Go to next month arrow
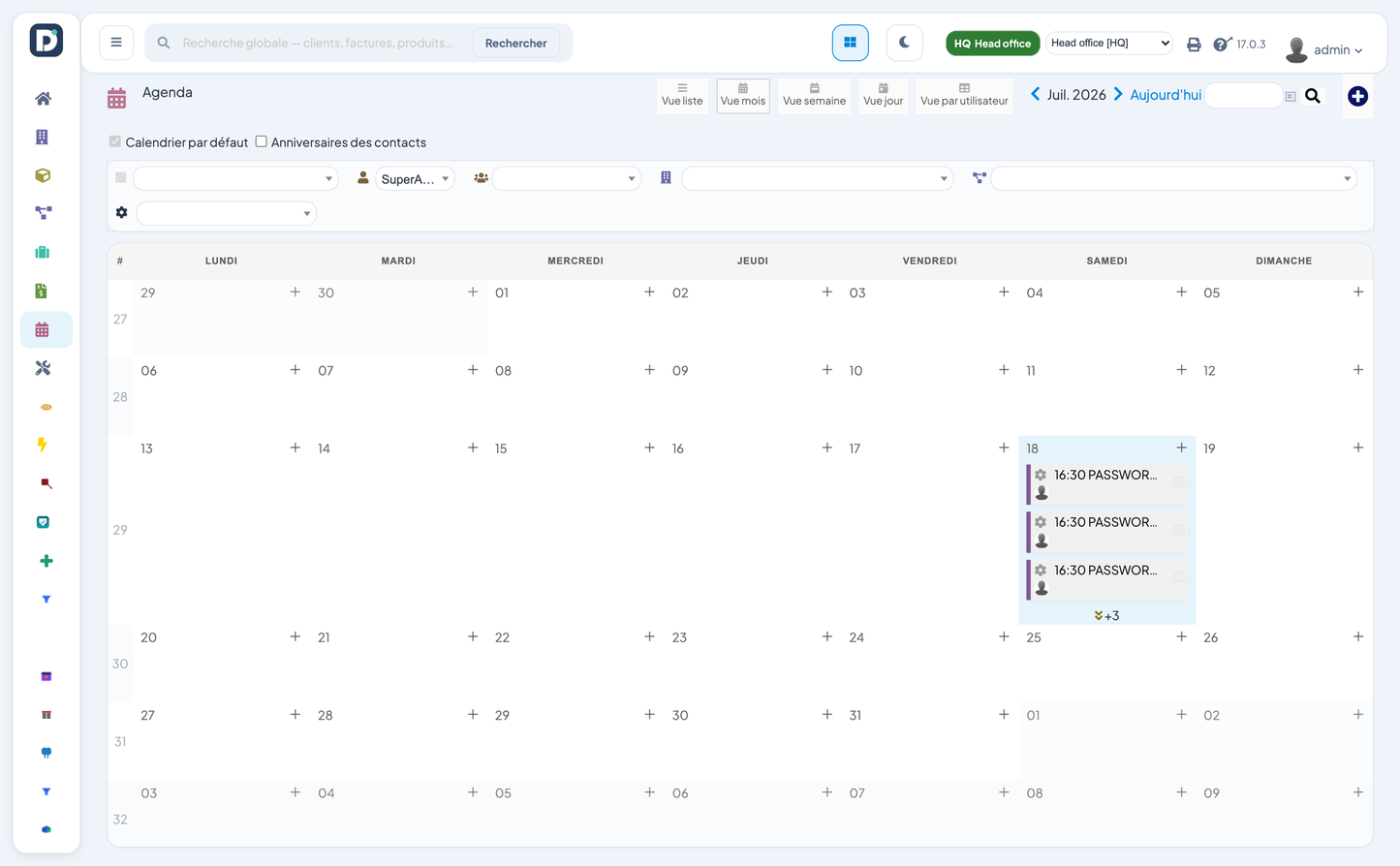The width and height of the screenshot is (1400, 866). [1118, 94]
